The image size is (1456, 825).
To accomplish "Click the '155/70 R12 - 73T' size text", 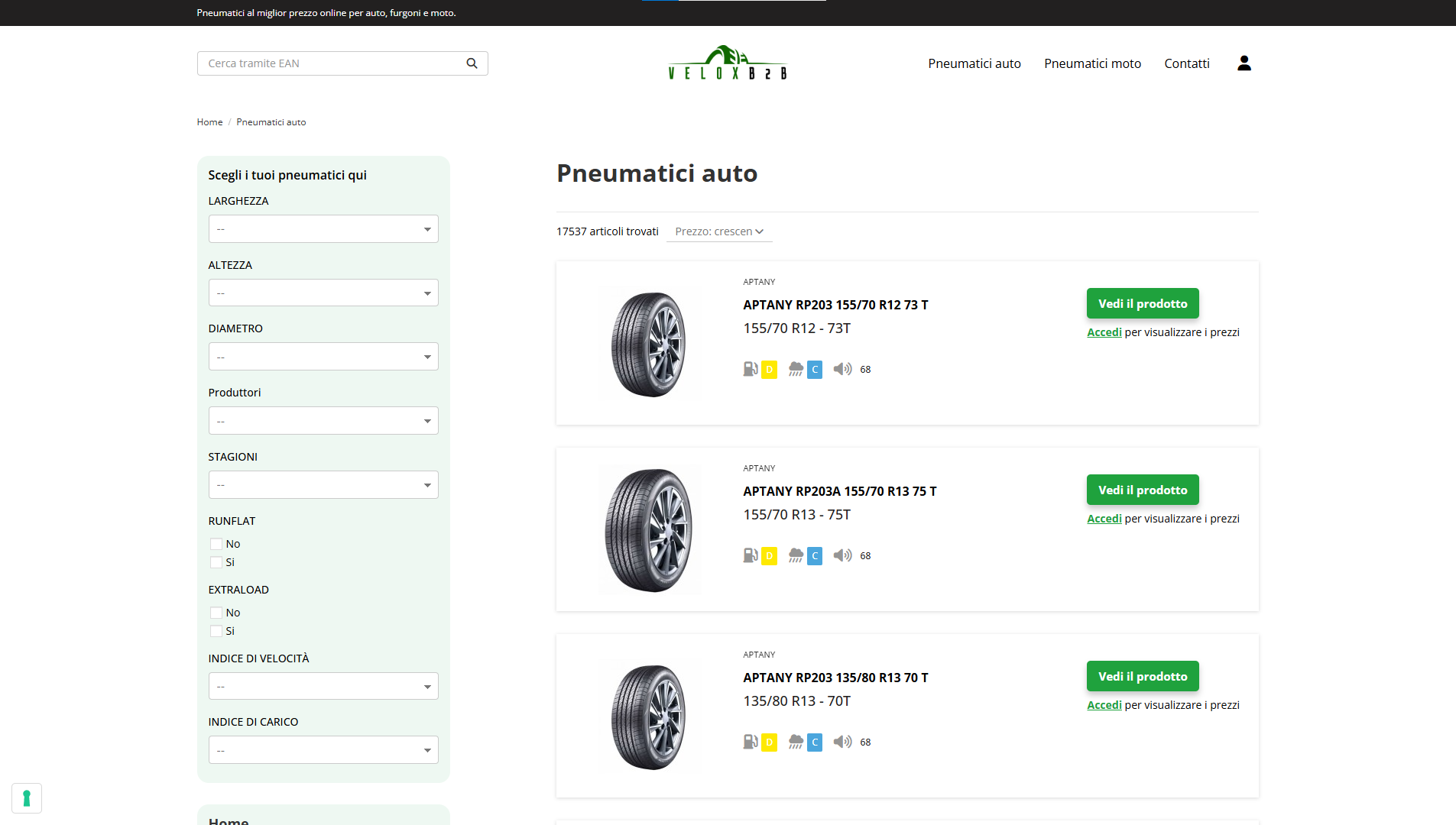I will [x=796, y=328].
